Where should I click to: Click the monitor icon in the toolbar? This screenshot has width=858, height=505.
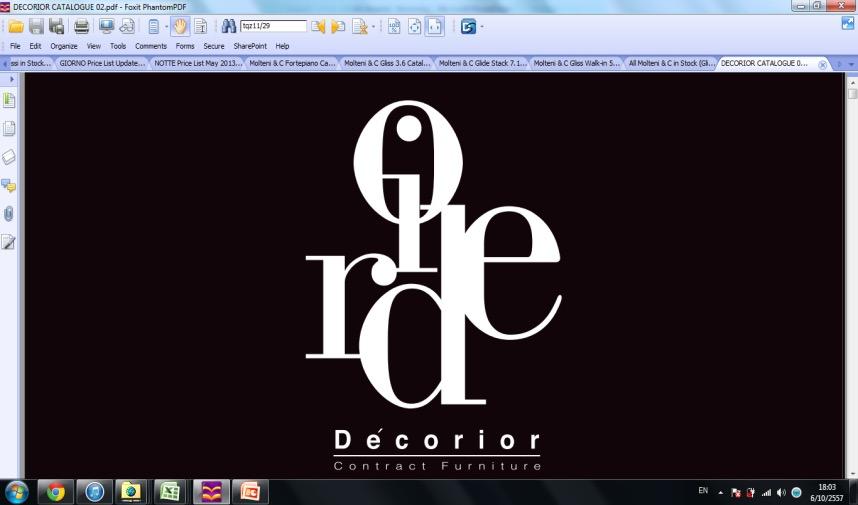click(x=106, y=26)
